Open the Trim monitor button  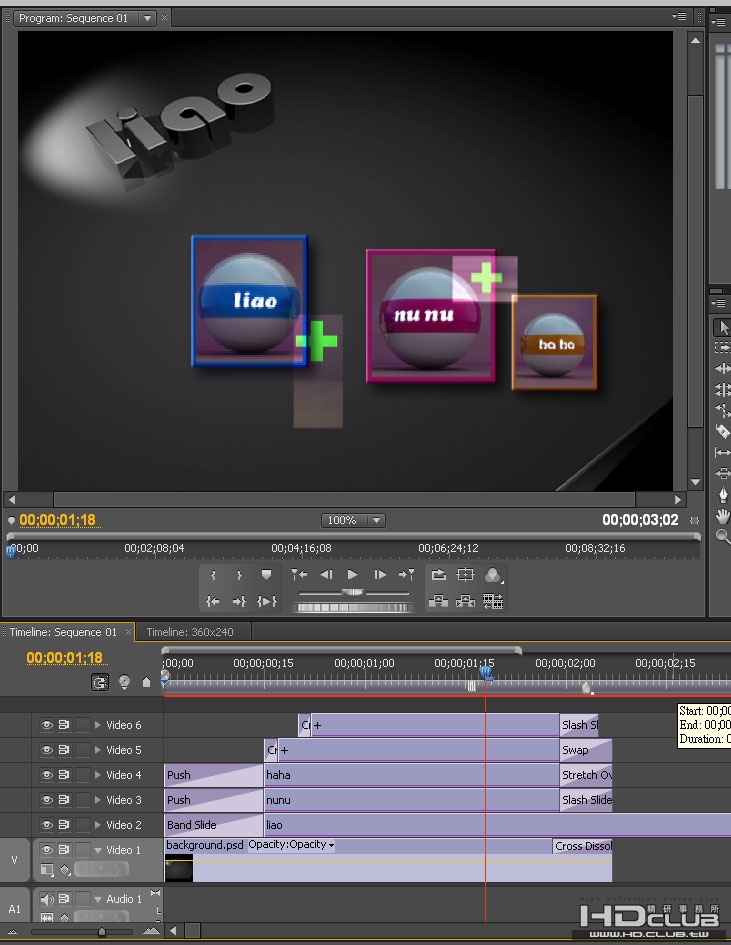pos(493,601)
